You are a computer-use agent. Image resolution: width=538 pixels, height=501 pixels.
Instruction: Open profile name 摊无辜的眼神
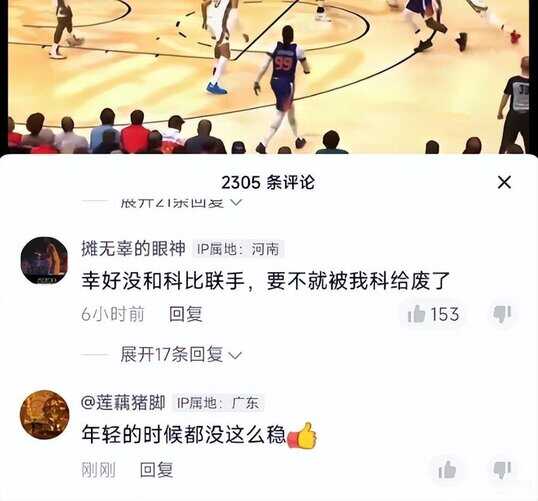133,248
